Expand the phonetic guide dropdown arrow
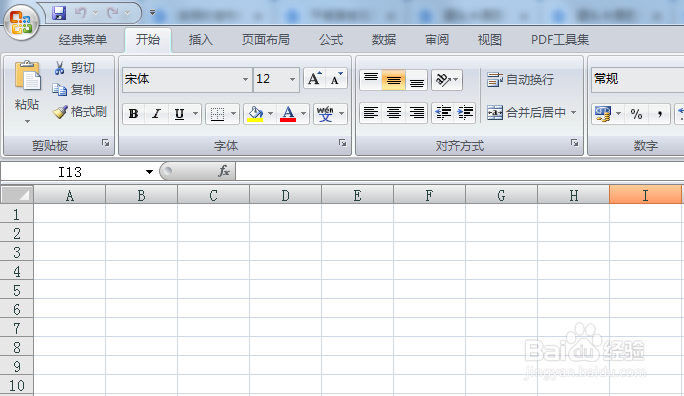This screenshot has height=396, width=684. (x=342, y=114)
